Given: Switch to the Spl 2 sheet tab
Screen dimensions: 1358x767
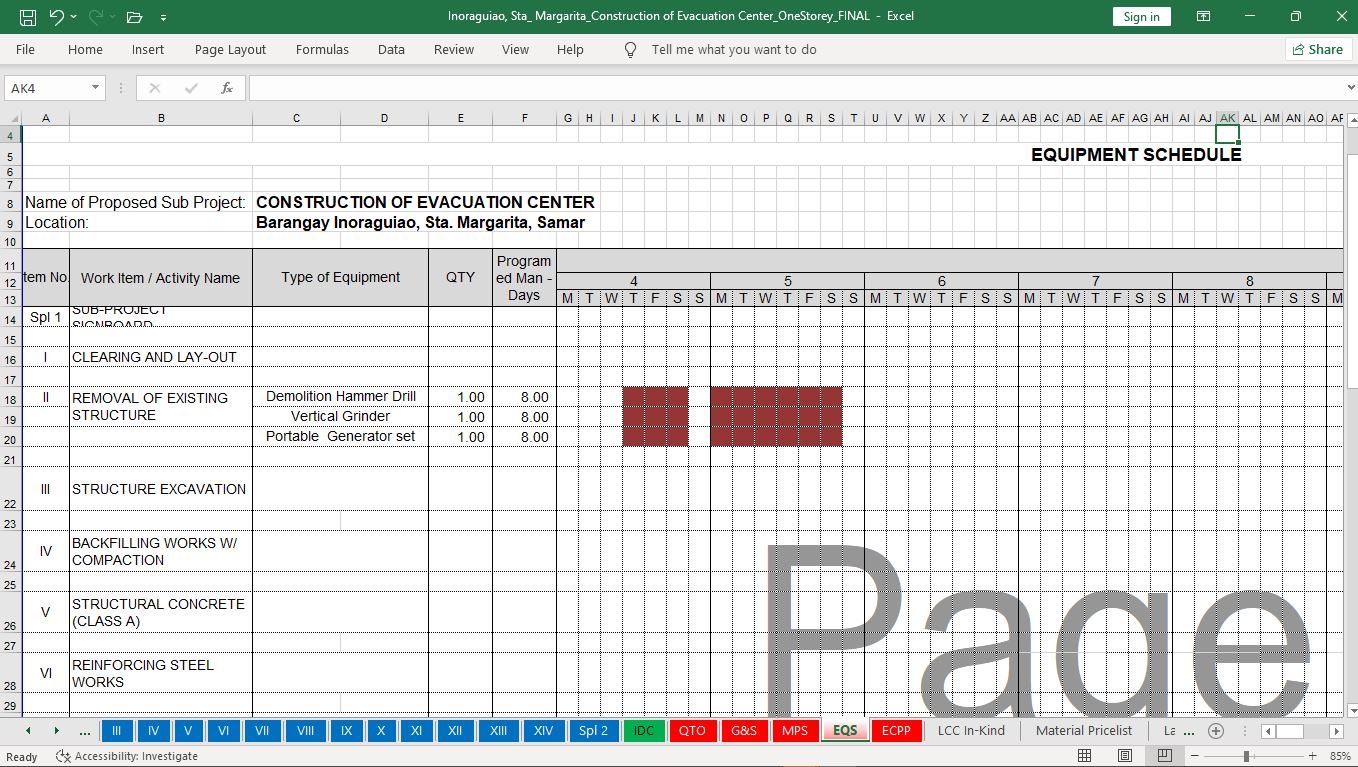Looking at the screenshot, I should 593,731.
